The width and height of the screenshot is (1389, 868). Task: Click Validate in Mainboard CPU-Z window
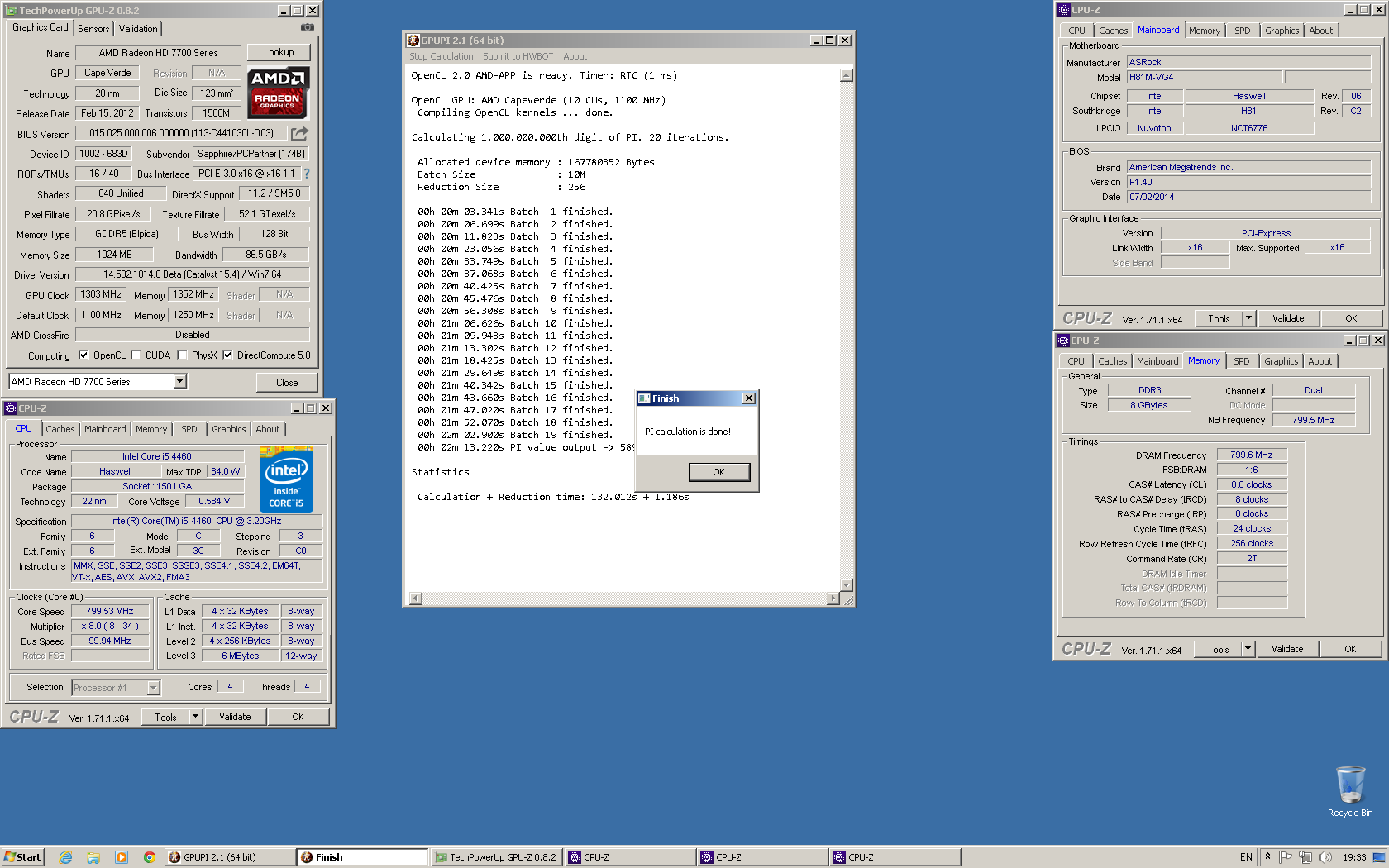coord(1287,318)
